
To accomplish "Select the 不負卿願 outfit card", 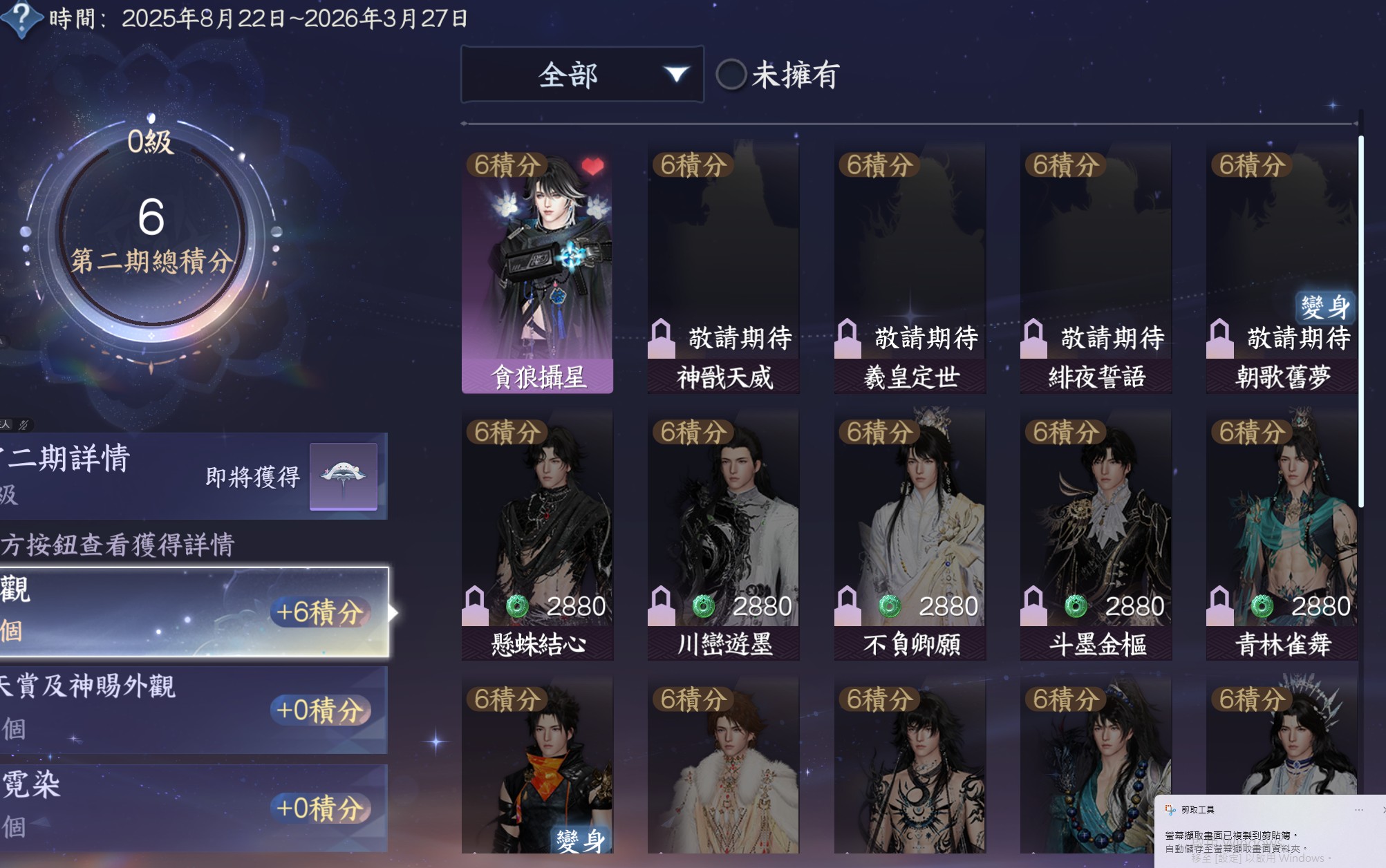I will [910, 534].
